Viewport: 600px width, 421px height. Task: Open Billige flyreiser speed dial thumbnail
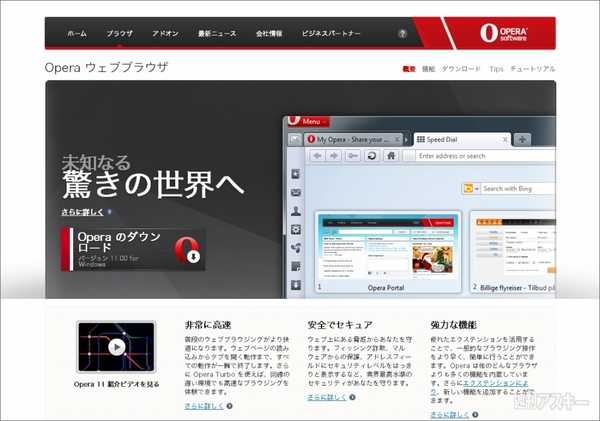point(513,251)
